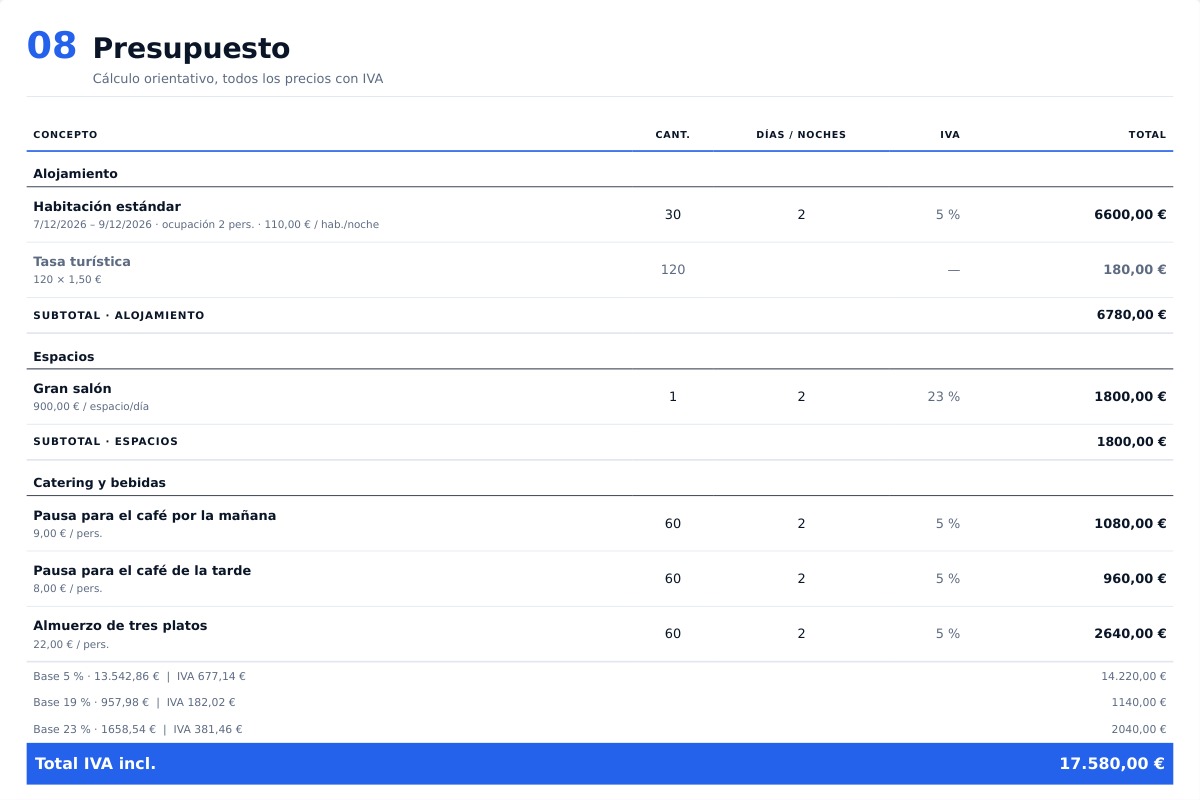Click the "CANT." column header

(673, 135)
